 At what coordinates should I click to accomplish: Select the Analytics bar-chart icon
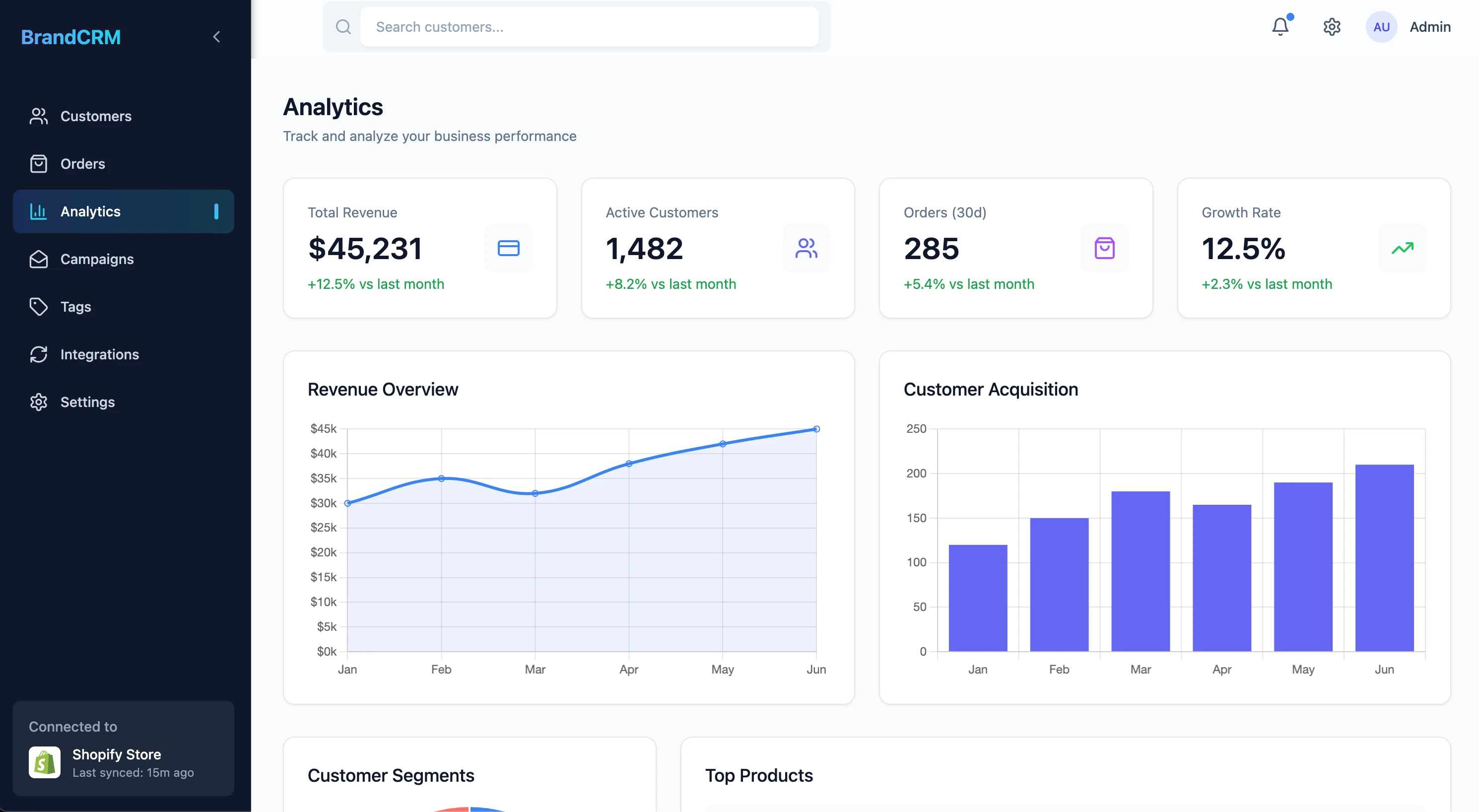38,211
